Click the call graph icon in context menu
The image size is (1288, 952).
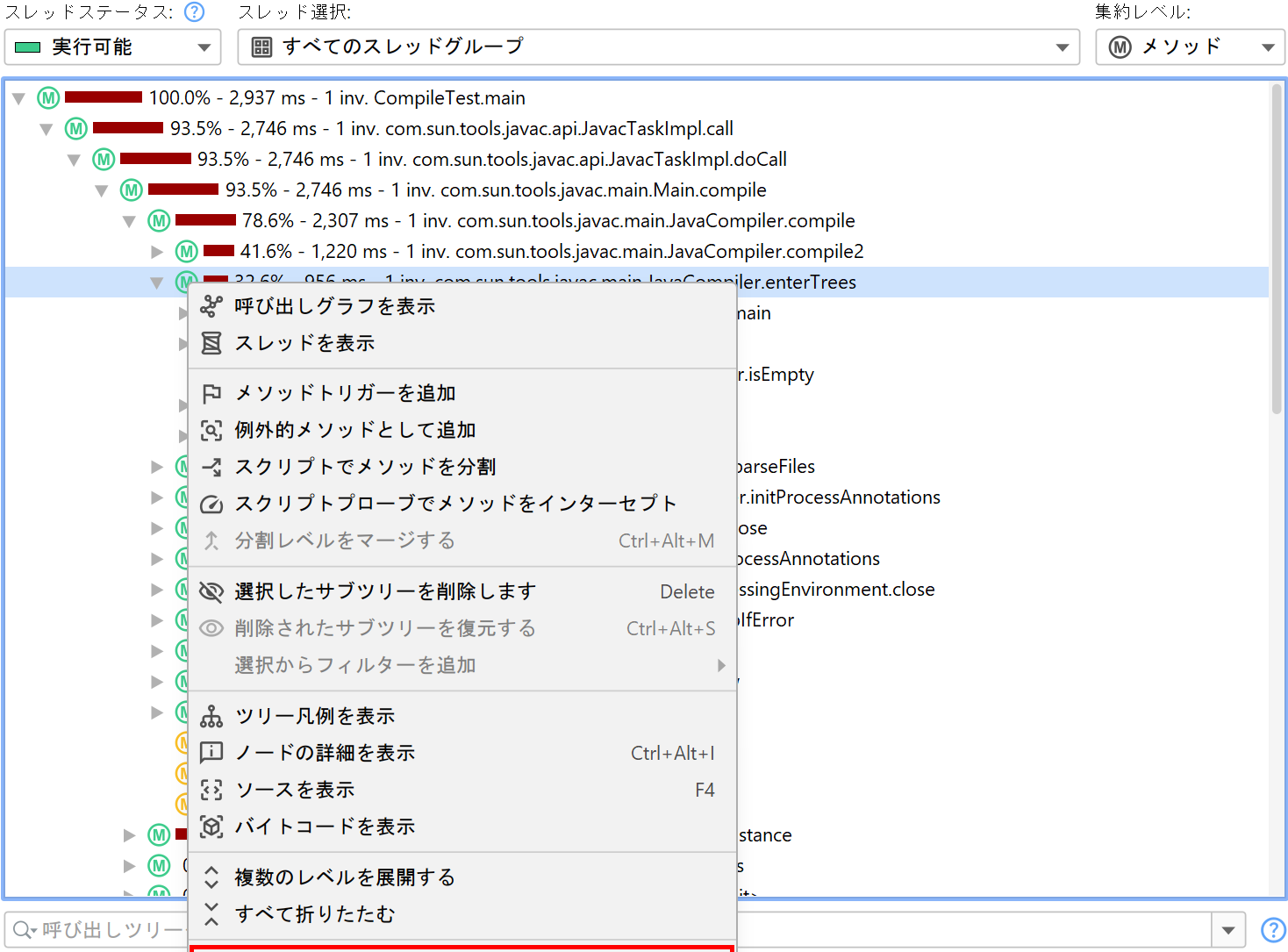(x=211, y=306)
